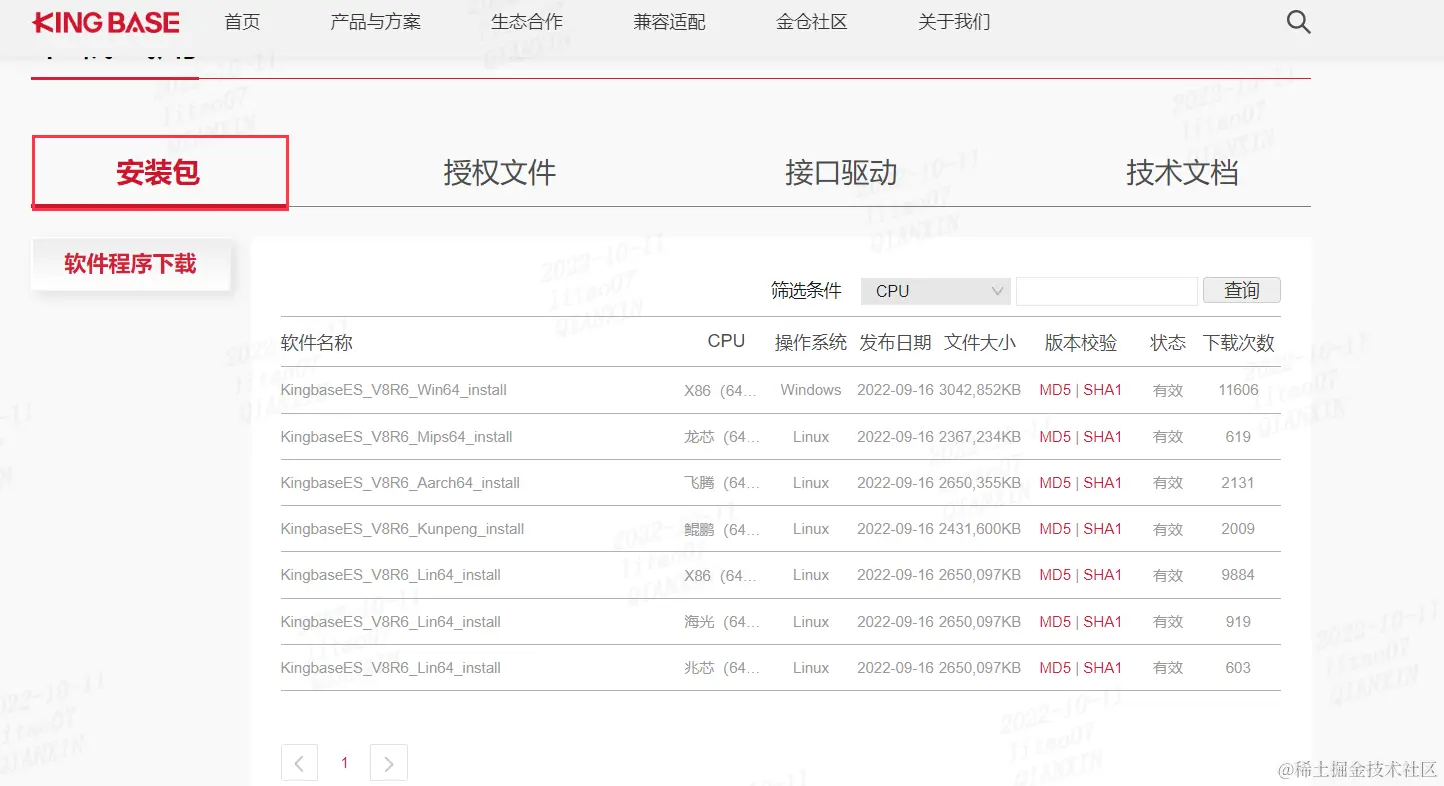Open MD5 for Mips64 install

pyautogui.click(x=1055, y=437)
